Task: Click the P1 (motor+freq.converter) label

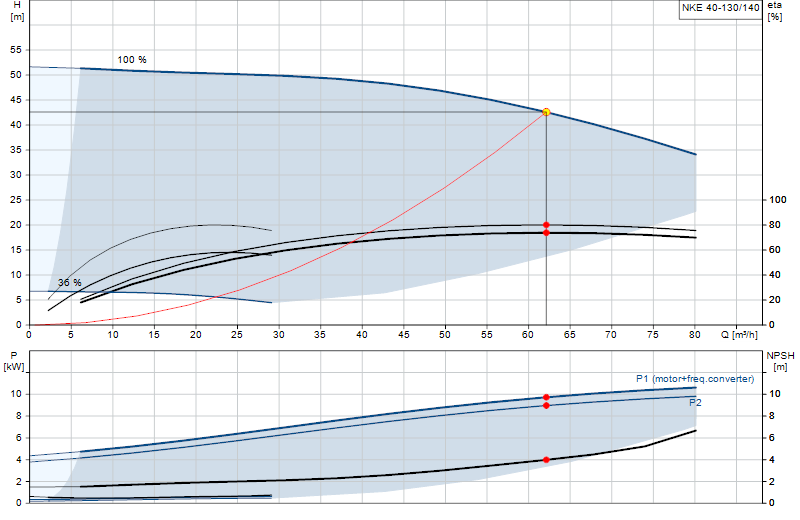Action: (695, 379)
